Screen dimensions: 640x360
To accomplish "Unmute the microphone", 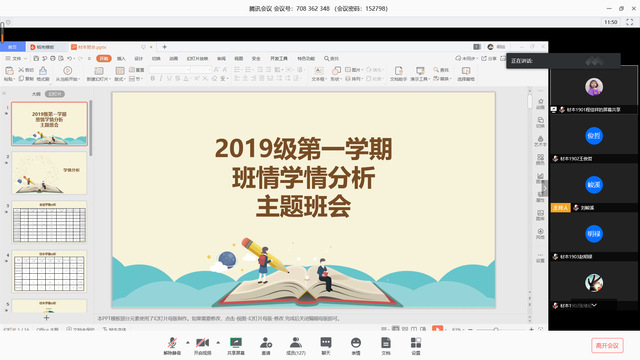I will 172,346.
